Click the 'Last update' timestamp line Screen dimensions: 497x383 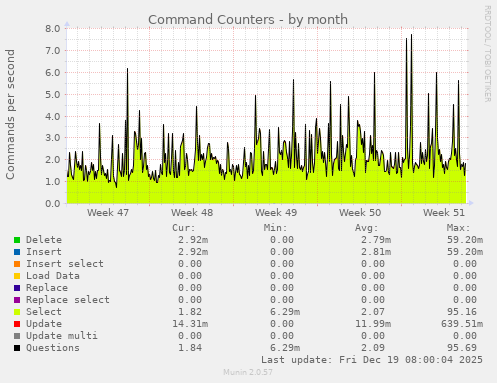372,360
